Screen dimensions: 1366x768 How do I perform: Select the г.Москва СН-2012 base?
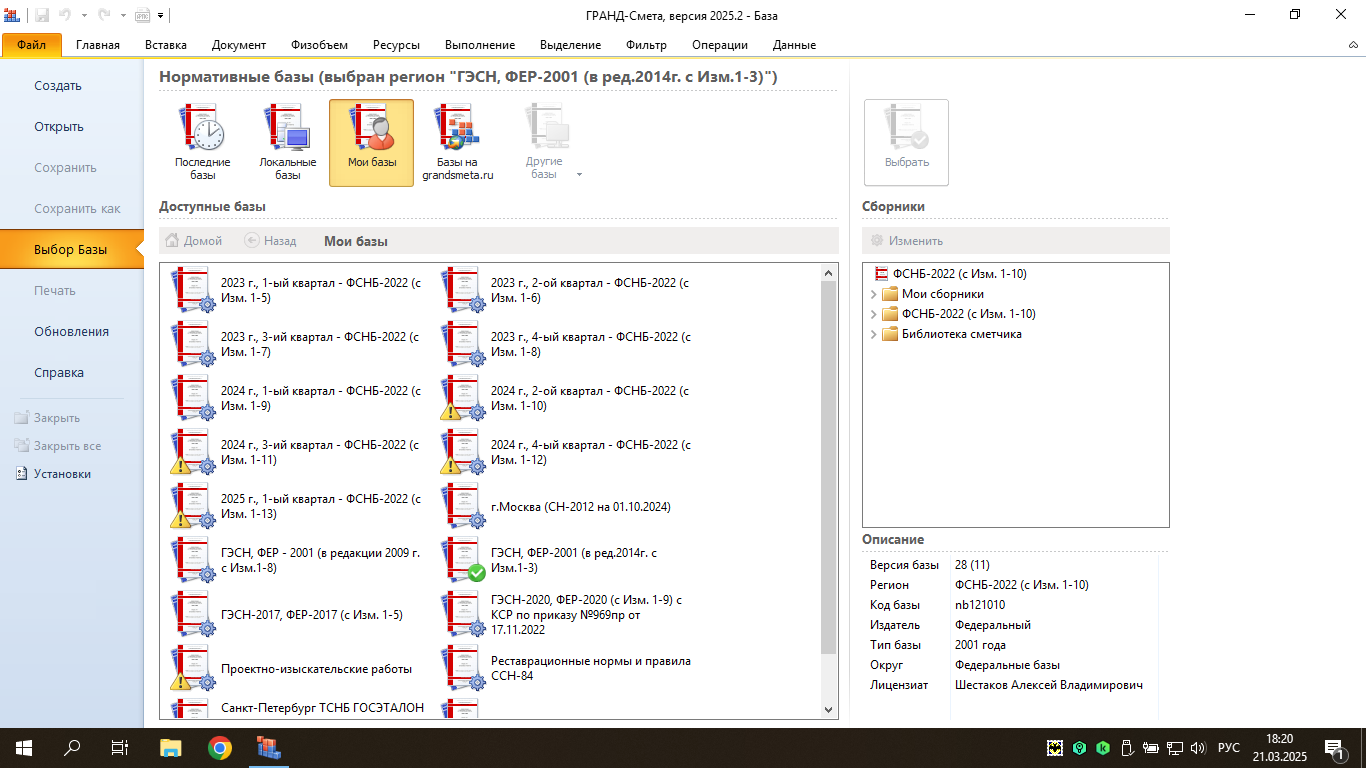coord(567,506)
